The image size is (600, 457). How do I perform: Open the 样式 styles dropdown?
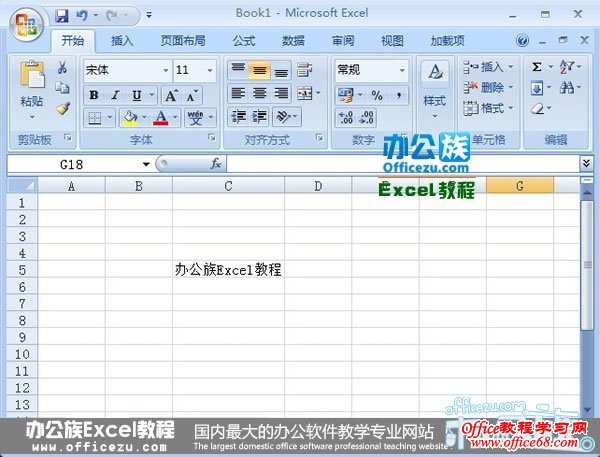point(435,90)
